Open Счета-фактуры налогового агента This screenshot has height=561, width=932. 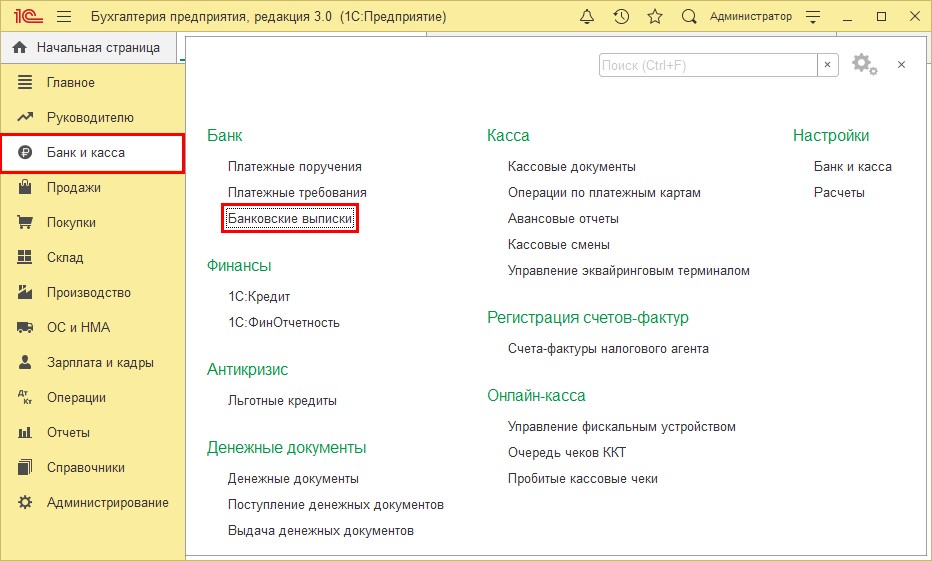[x=608, y=349]
